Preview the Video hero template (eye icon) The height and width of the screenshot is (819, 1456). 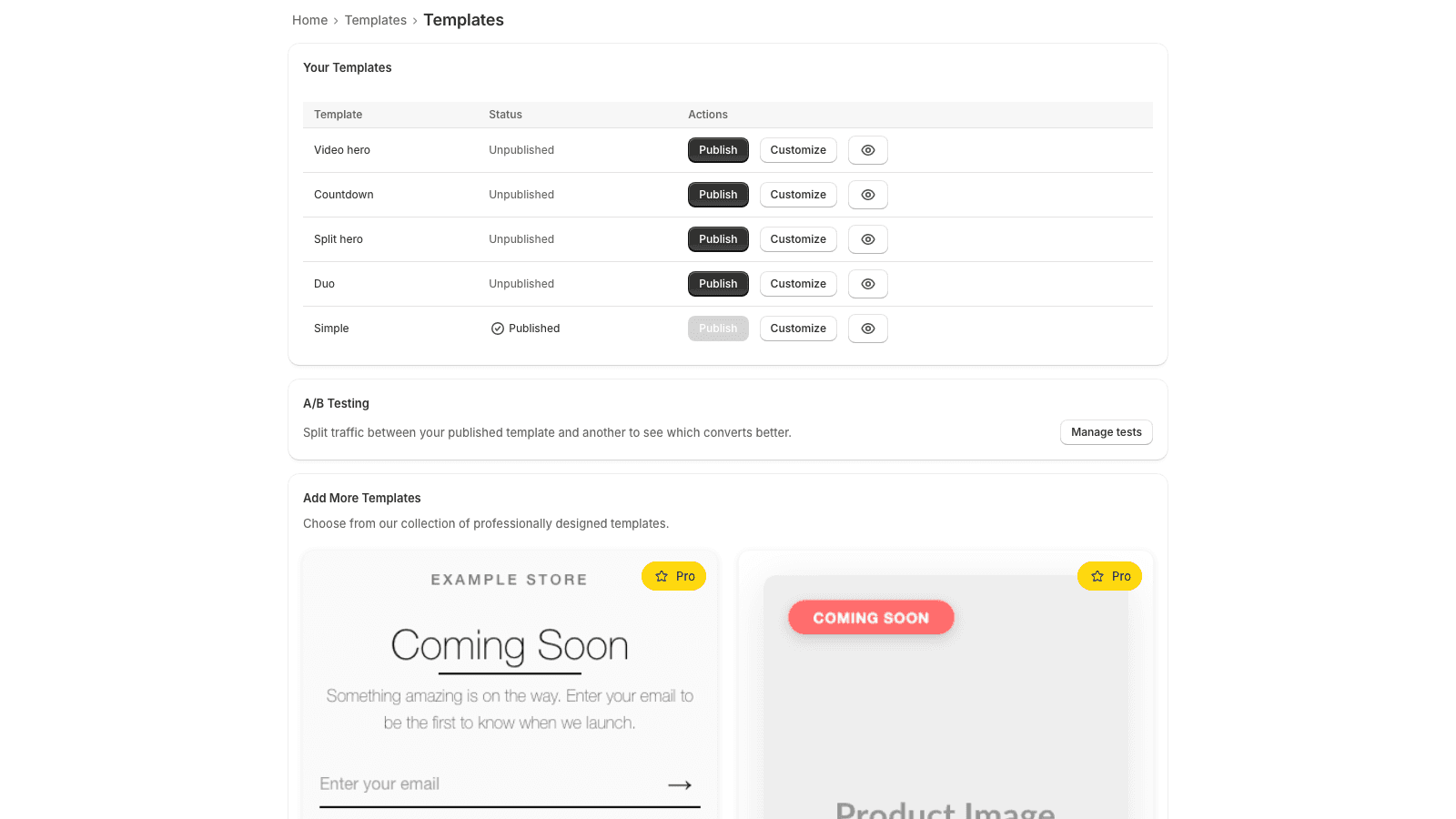point(868,150)
